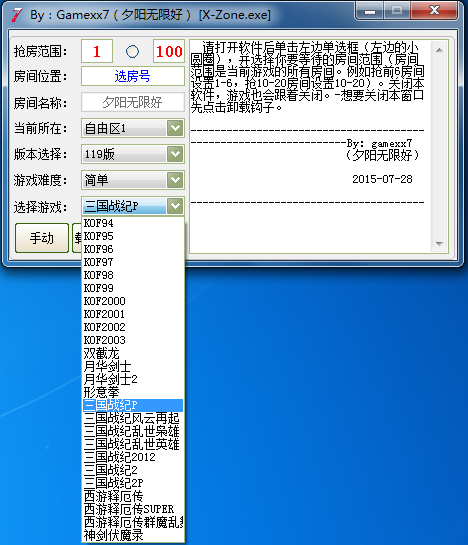Image resolution: width=468 pixels, height=545 pixels.
Task: Select KOF2001 in the game list
Action: coord(133,314)
